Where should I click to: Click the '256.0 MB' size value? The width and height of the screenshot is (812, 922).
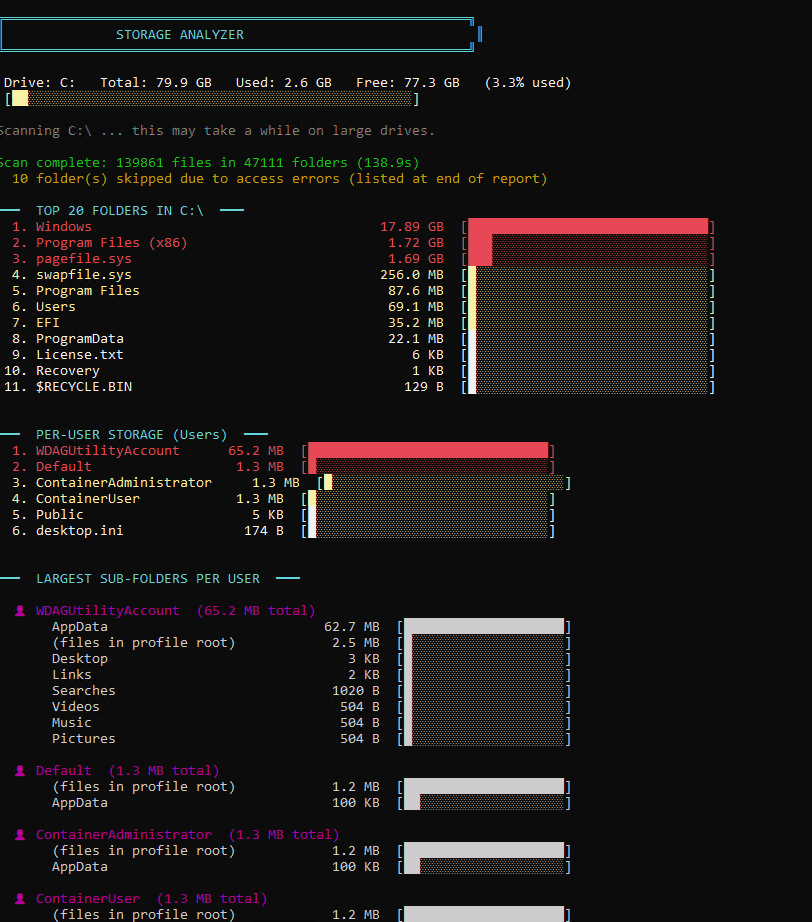pyautogui.click(x=412, y=275)
